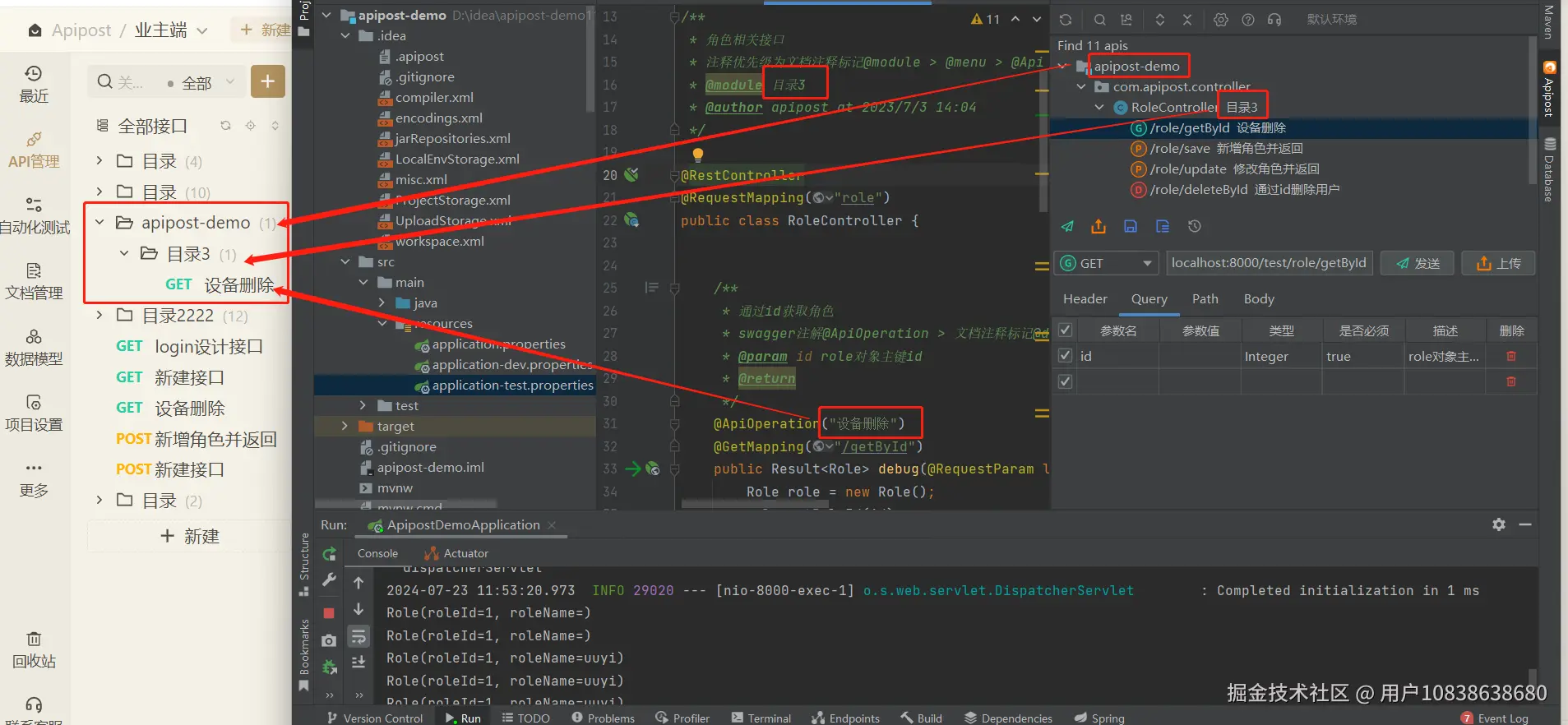The image size is (1568, 725).
Task: Switch to the Body tab
Action: (x=1259, y=299)
